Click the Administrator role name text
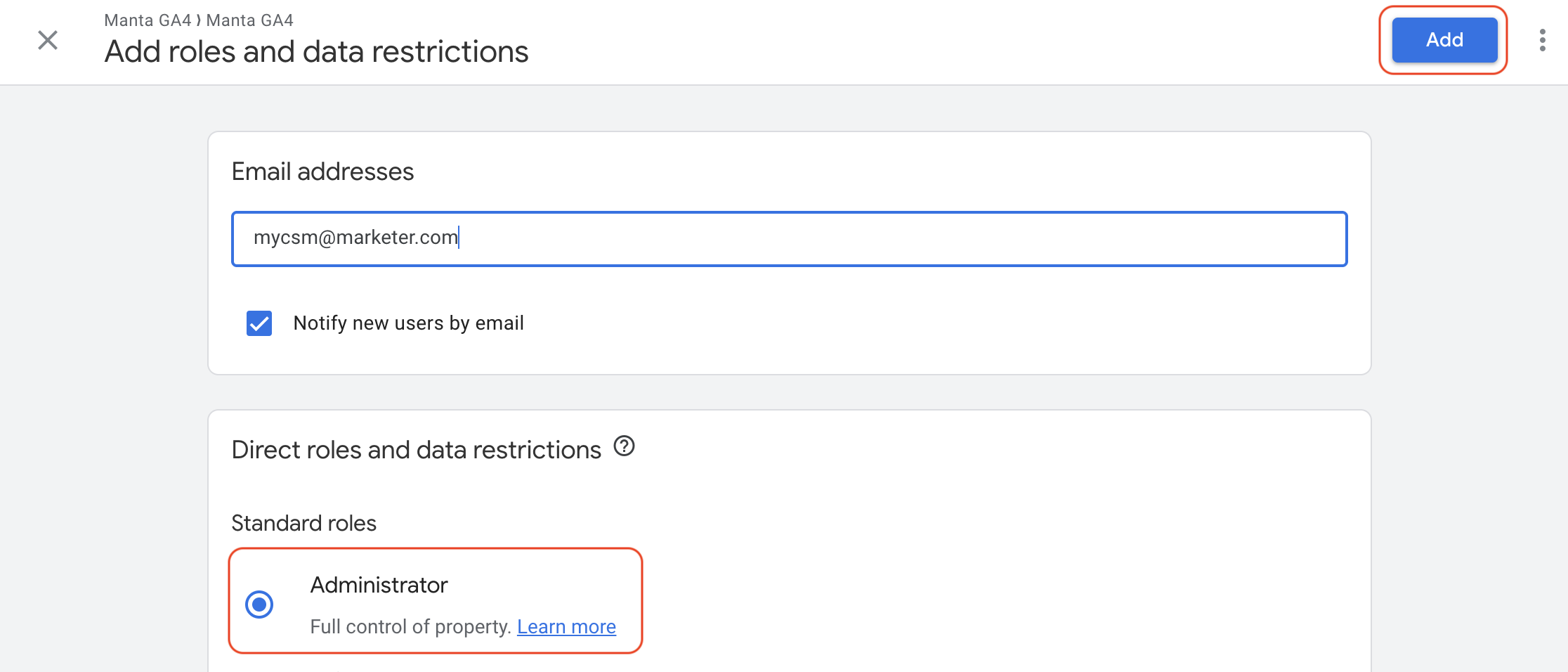 coord(379,585)
